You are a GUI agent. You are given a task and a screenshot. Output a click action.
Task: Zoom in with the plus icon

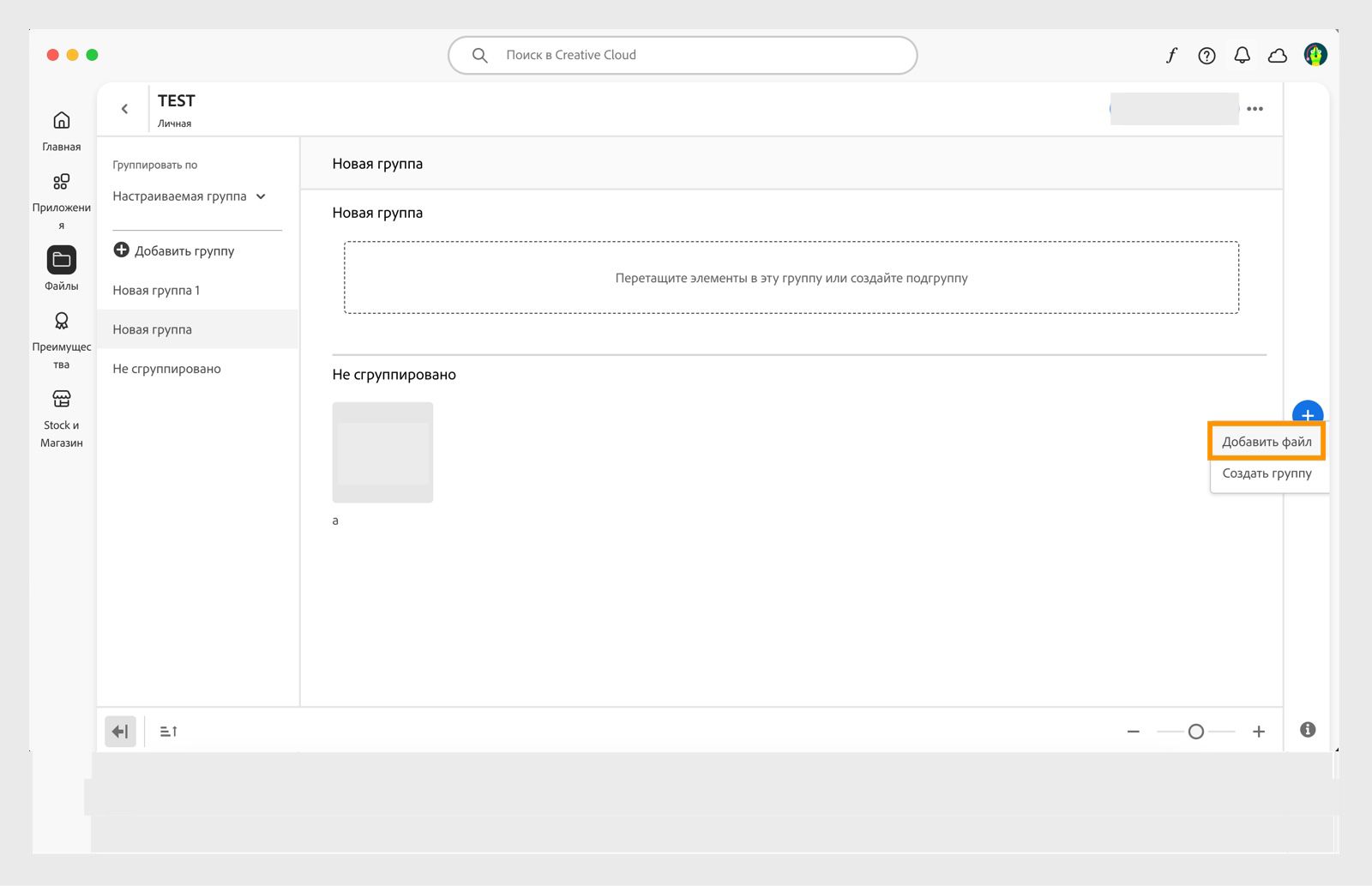tap(1259, 732)
